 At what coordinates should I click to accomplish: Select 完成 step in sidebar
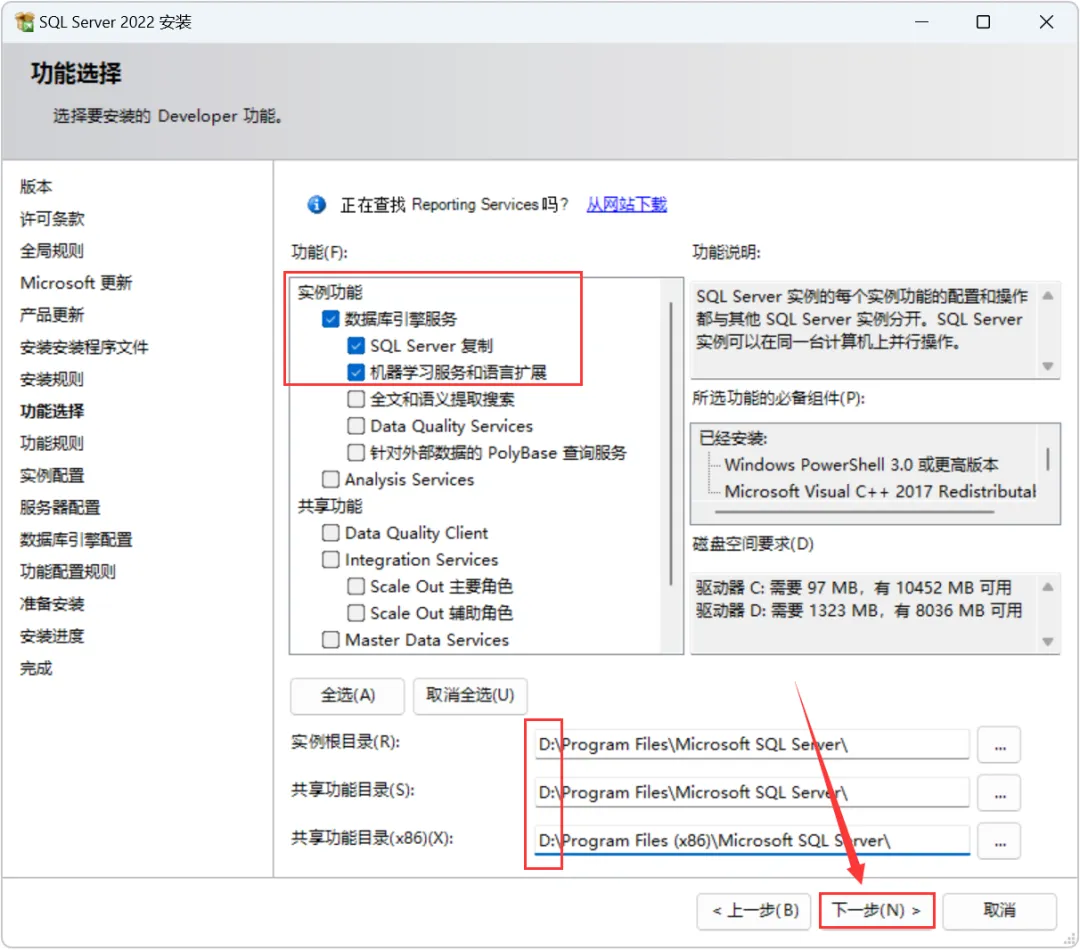coord(36,669)
